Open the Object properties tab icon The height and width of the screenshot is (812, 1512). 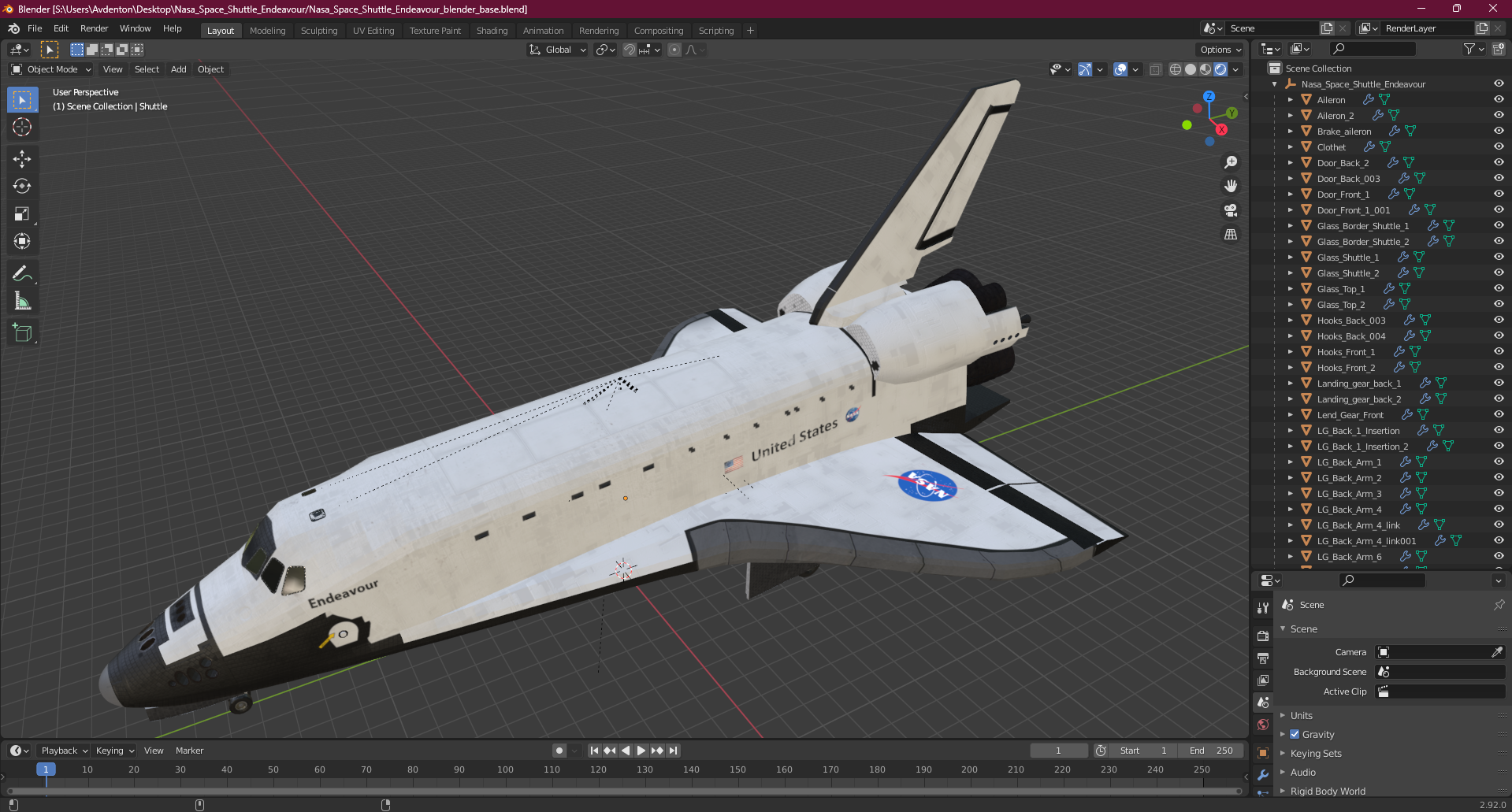tap(1263, 753)
